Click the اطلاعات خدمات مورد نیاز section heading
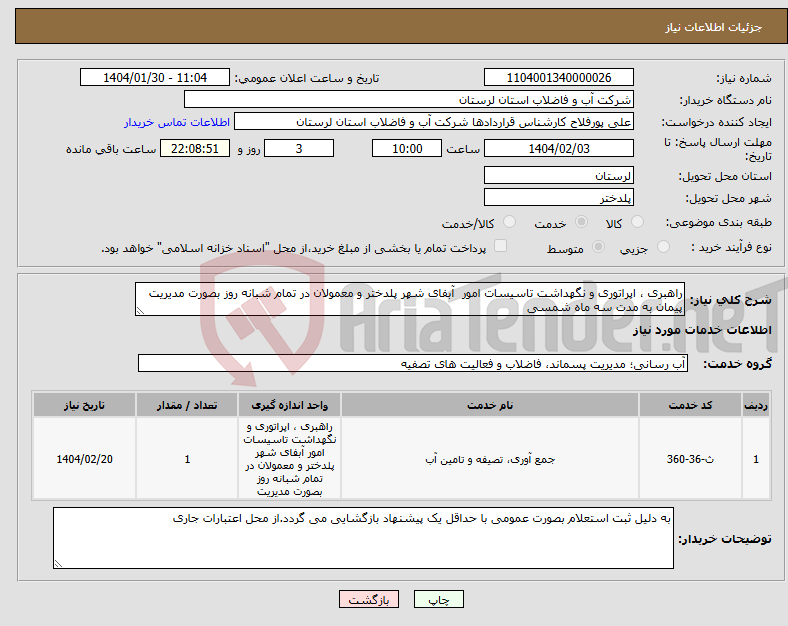Viewport: 788px width, 626px height. point(702,330)
